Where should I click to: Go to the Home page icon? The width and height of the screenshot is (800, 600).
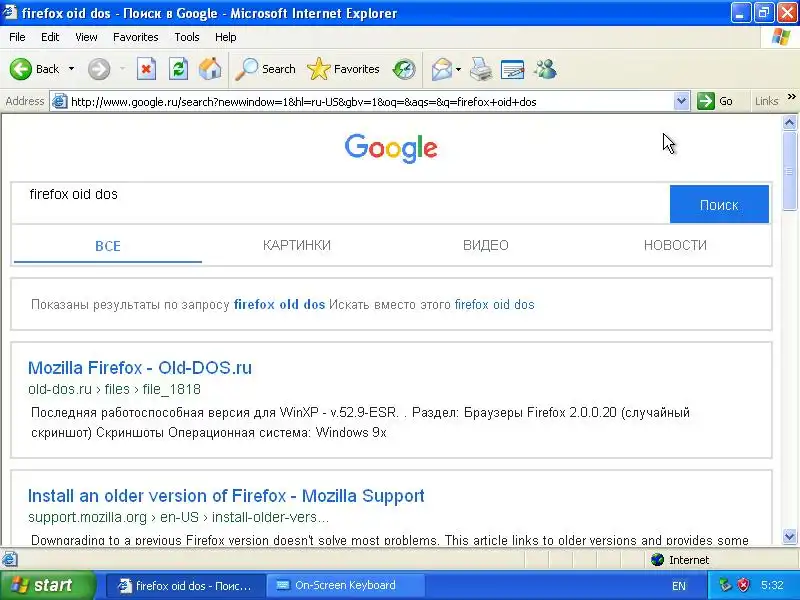tap(210, 69)
